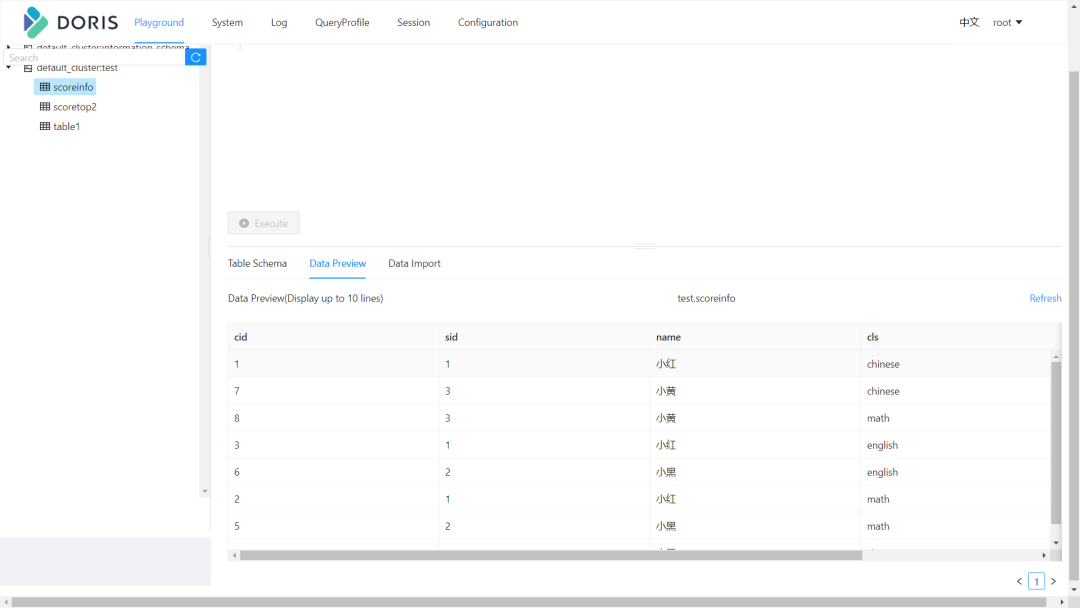This screenshot has height=608, width=1080.
Task: Switch language to 中文
Action: click(968, 22)
